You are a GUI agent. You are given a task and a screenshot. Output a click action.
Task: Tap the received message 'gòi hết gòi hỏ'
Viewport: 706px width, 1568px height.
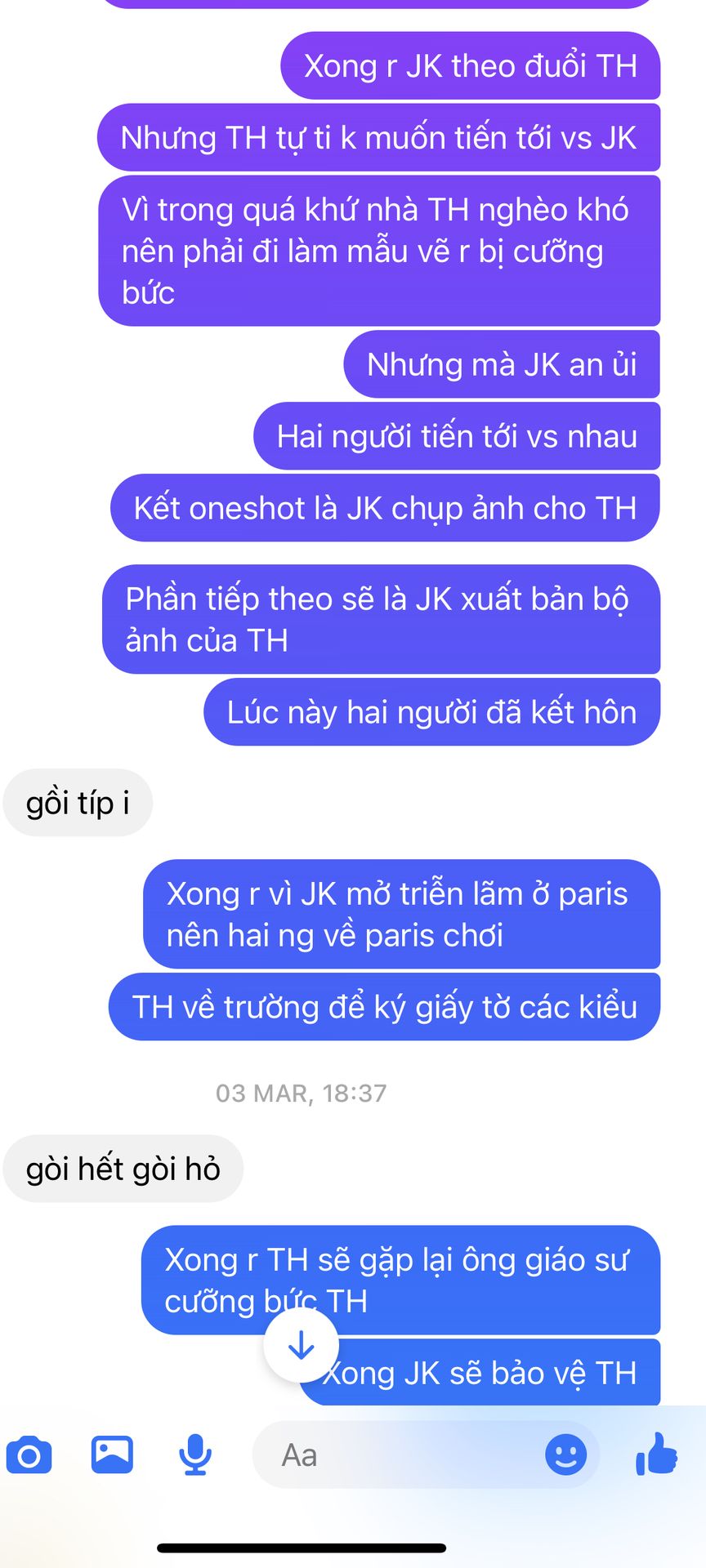click(123, 1169)
